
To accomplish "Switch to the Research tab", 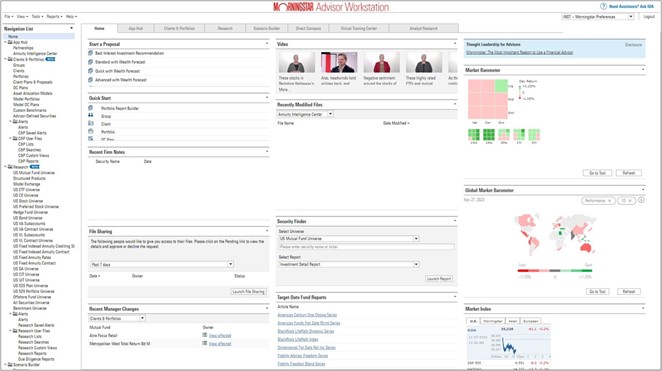I will pyautogui.click(x=225, y=28).
